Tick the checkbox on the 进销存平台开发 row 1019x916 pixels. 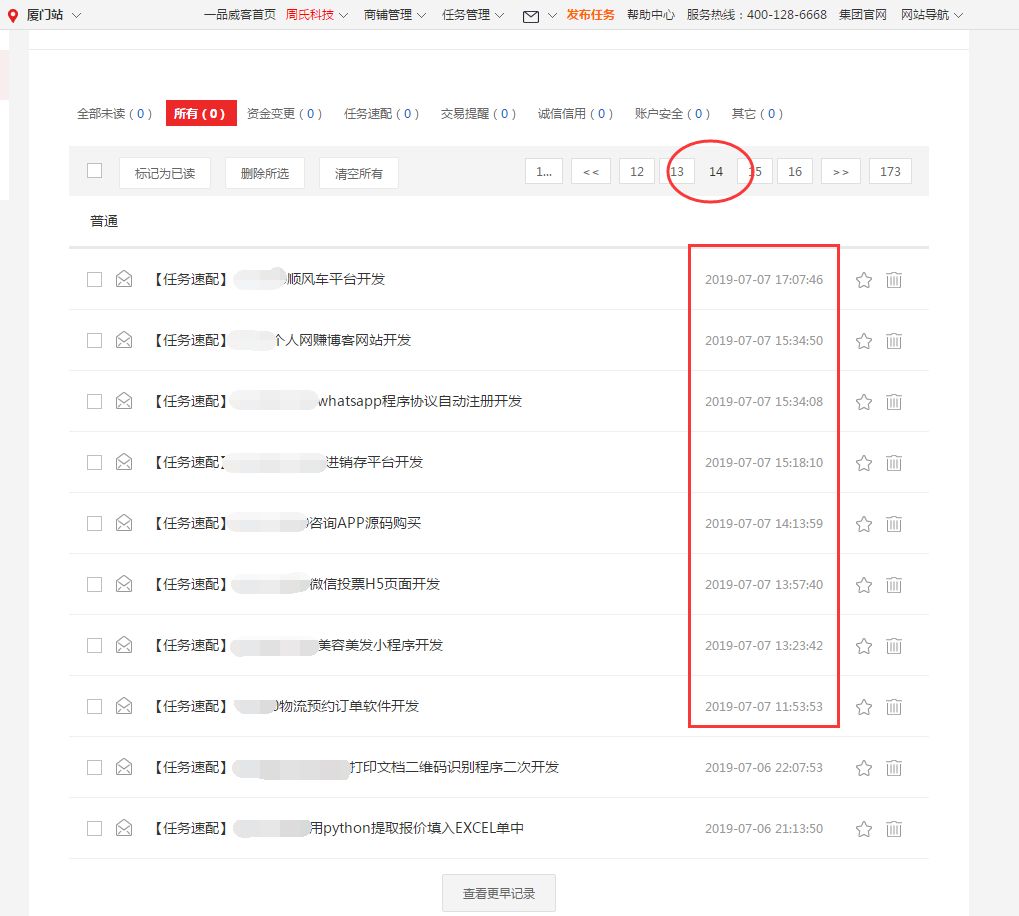pyautogui.click(x=94, y=462)
